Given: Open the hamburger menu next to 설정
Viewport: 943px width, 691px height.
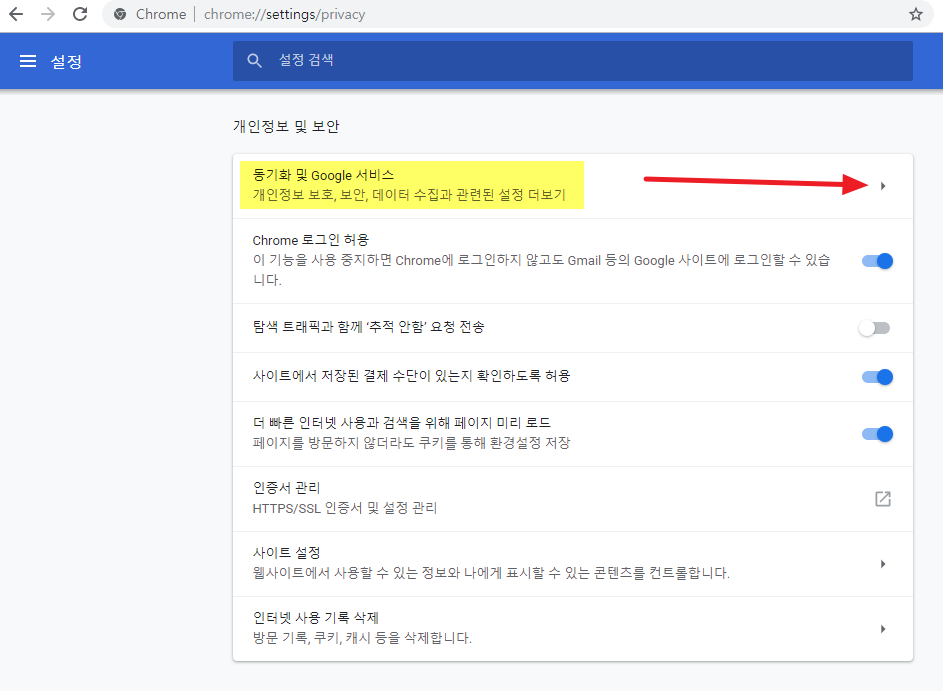Looking at the screenshot, I should pos(28,61).
